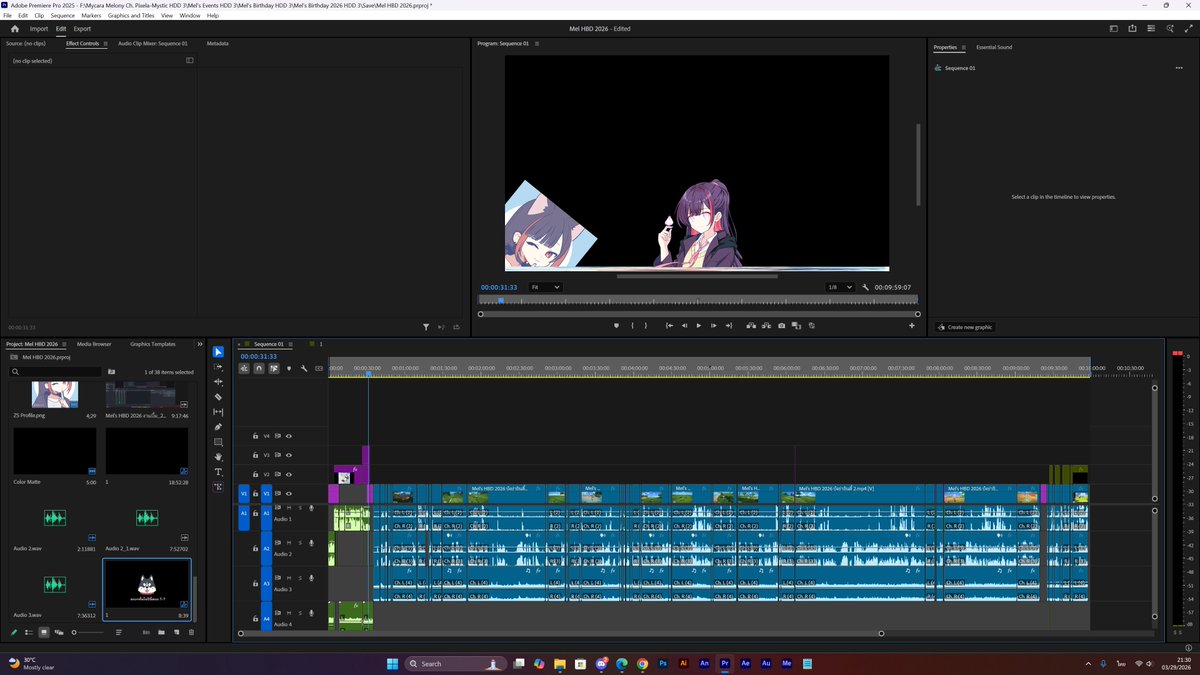Click Add Marker in the timeline
Screen dimensions: 1200x675
click(x=289, y=368)
